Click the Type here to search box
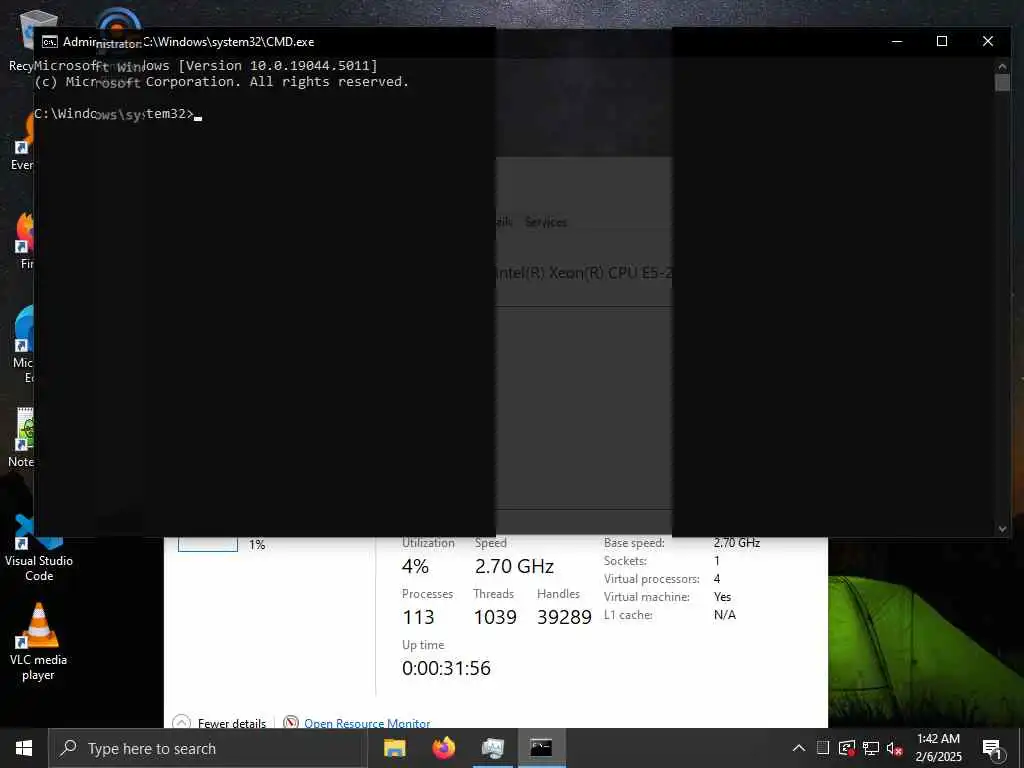The height and width of the screenshot is (768, 1024). (x=208, y=748)
